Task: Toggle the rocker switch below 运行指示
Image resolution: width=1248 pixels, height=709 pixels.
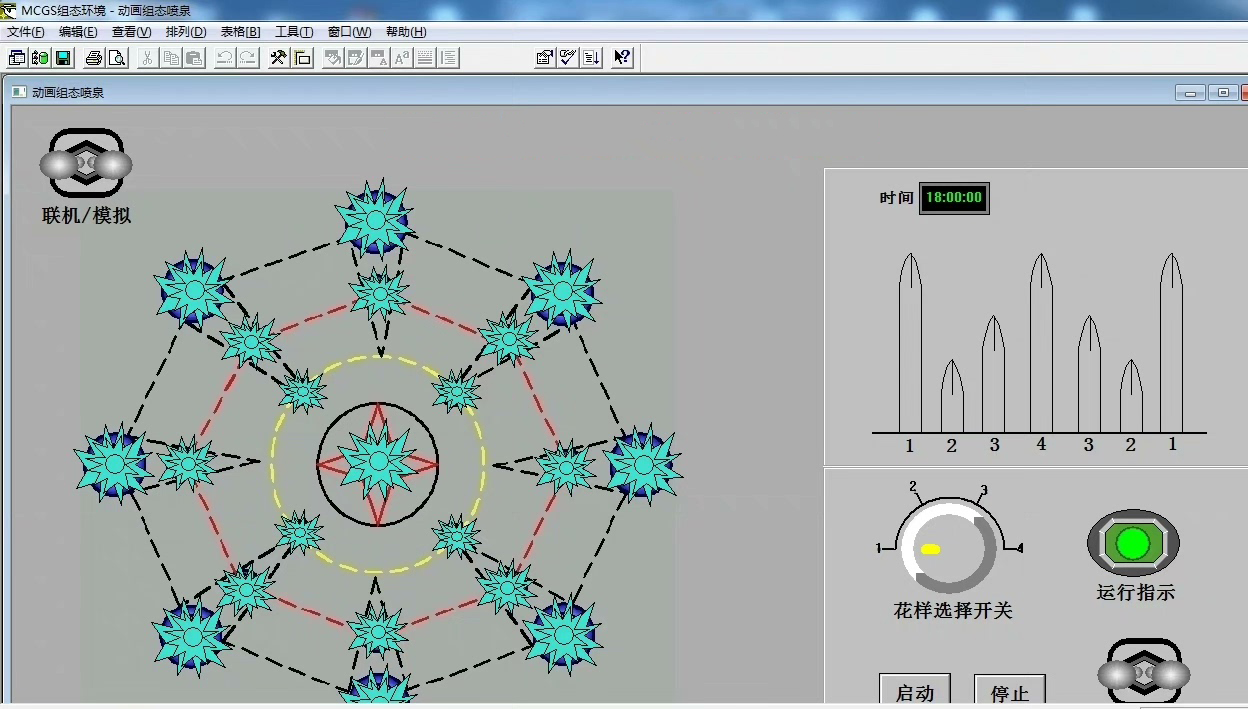Action: click(x=1144, y=674)
